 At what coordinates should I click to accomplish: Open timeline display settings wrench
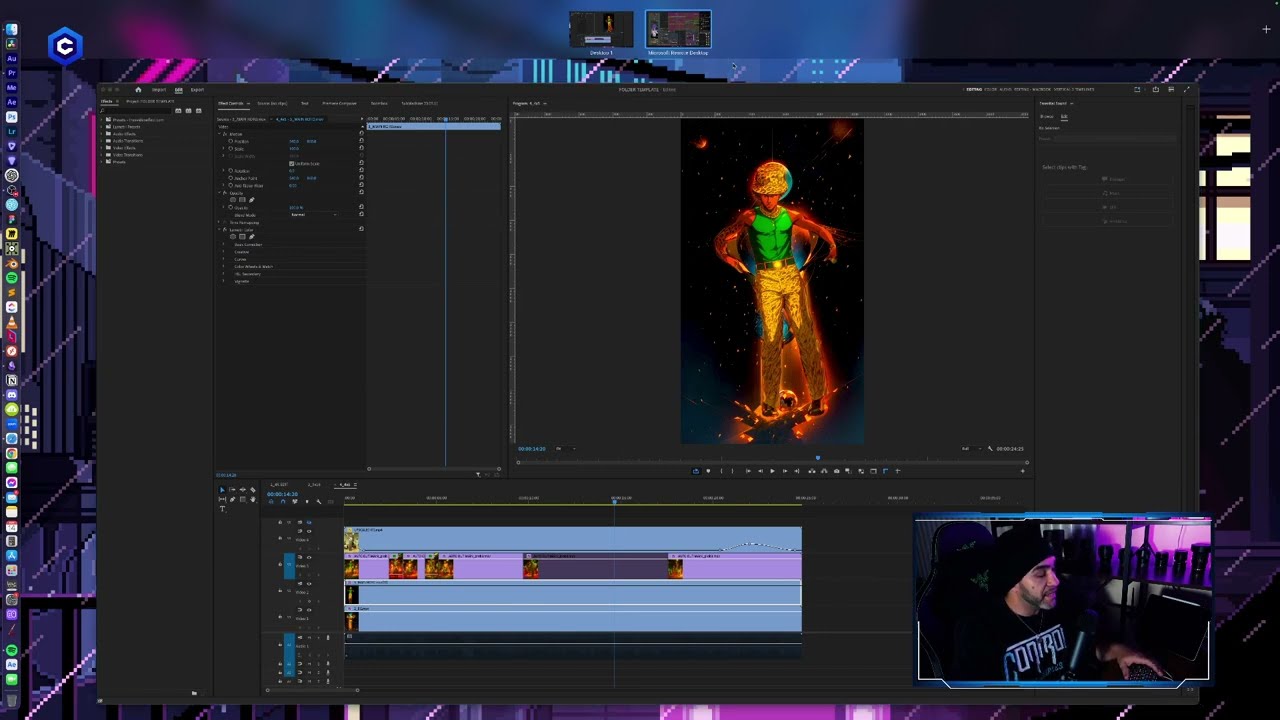319,502
